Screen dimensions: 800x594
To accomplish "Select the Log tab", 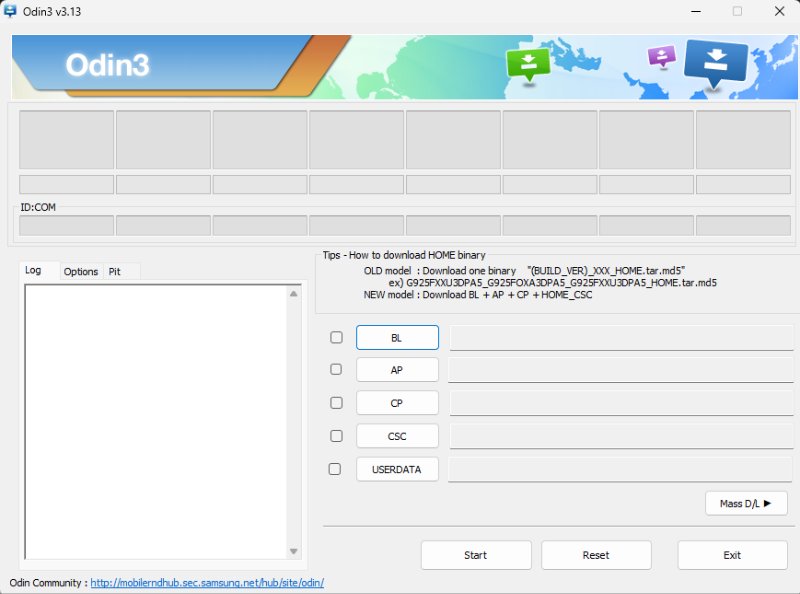I will click(36, 270).
